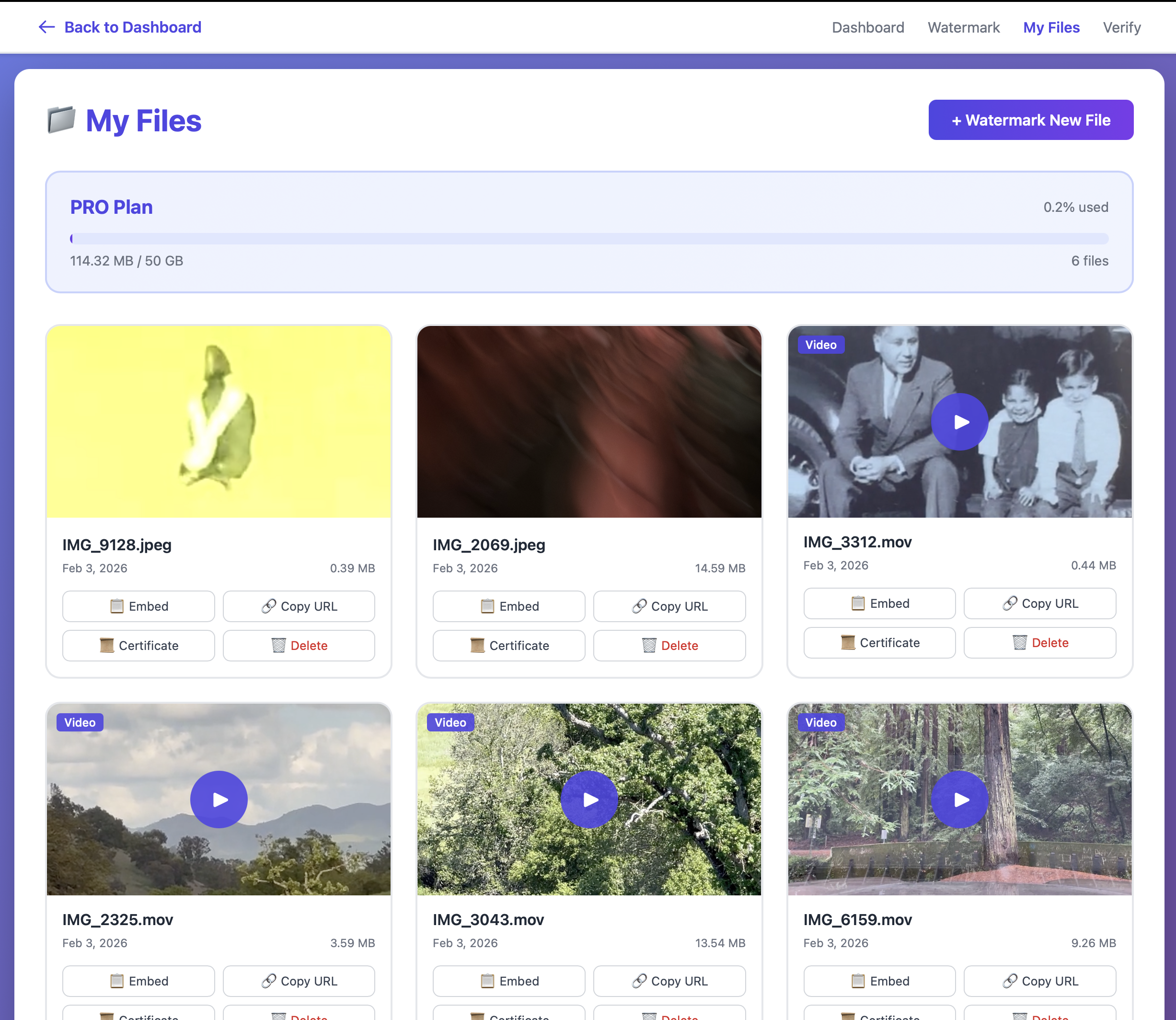The height and width of the screenshot is (1020, 1176).
Task: Open the Dashboard nav item
Action: (x=868, y=27)
